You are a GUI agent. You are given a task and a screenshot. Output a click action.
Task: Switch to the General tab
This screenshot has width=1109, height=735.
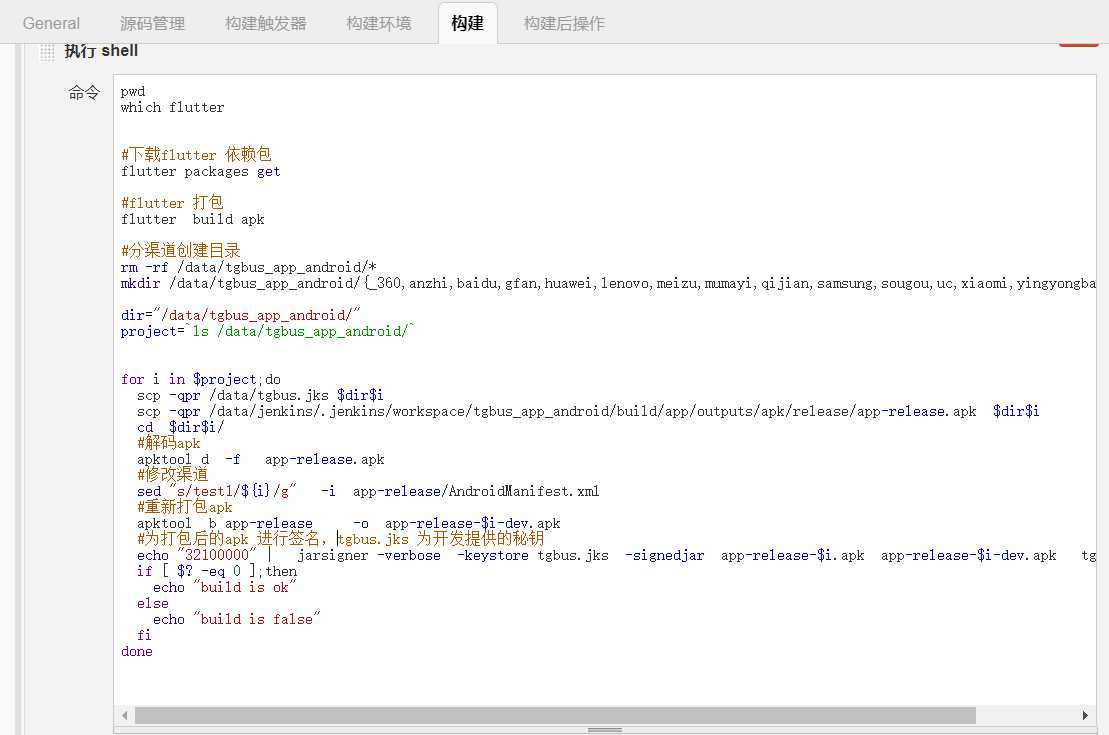tap(51, 23)
